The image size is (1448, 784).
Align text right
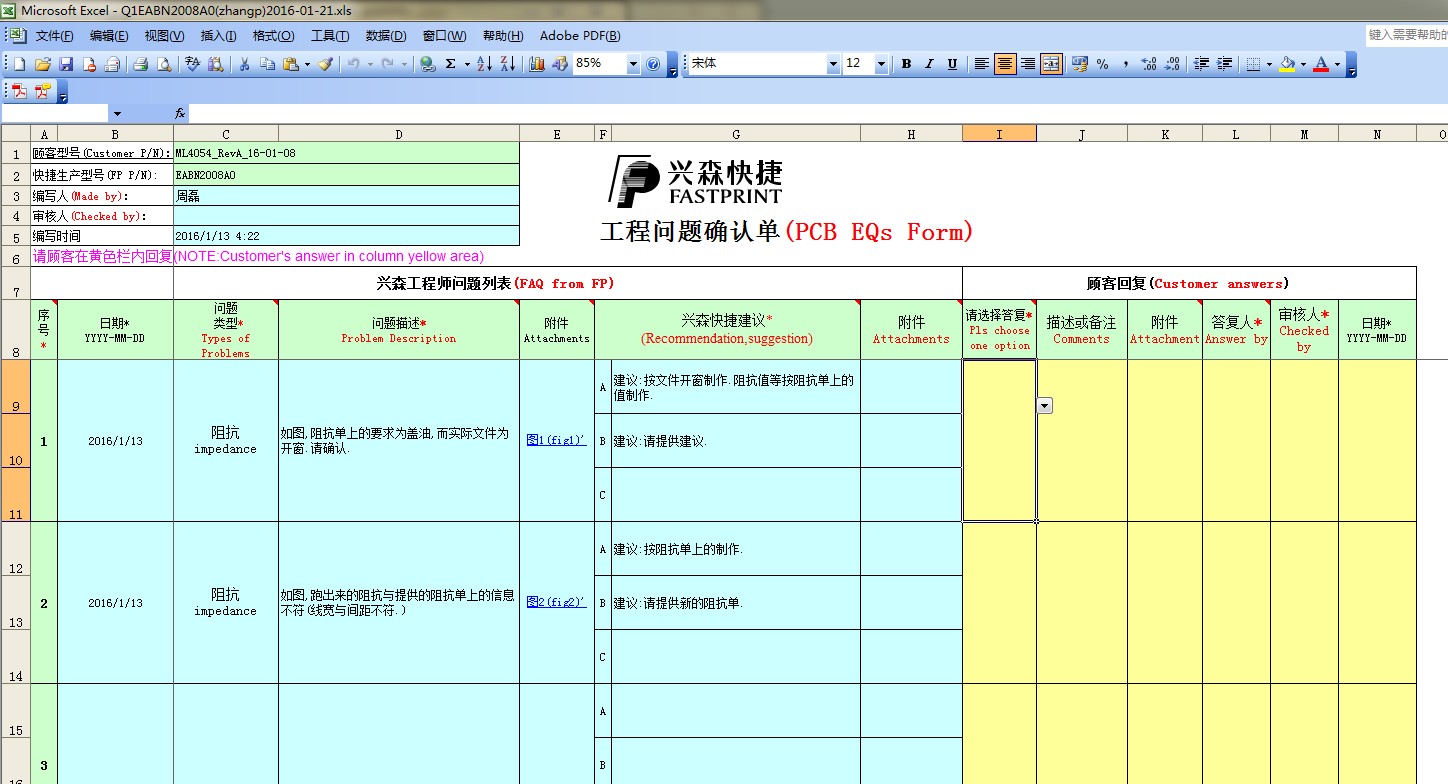pyautogui.click(x=1028, y=64)
